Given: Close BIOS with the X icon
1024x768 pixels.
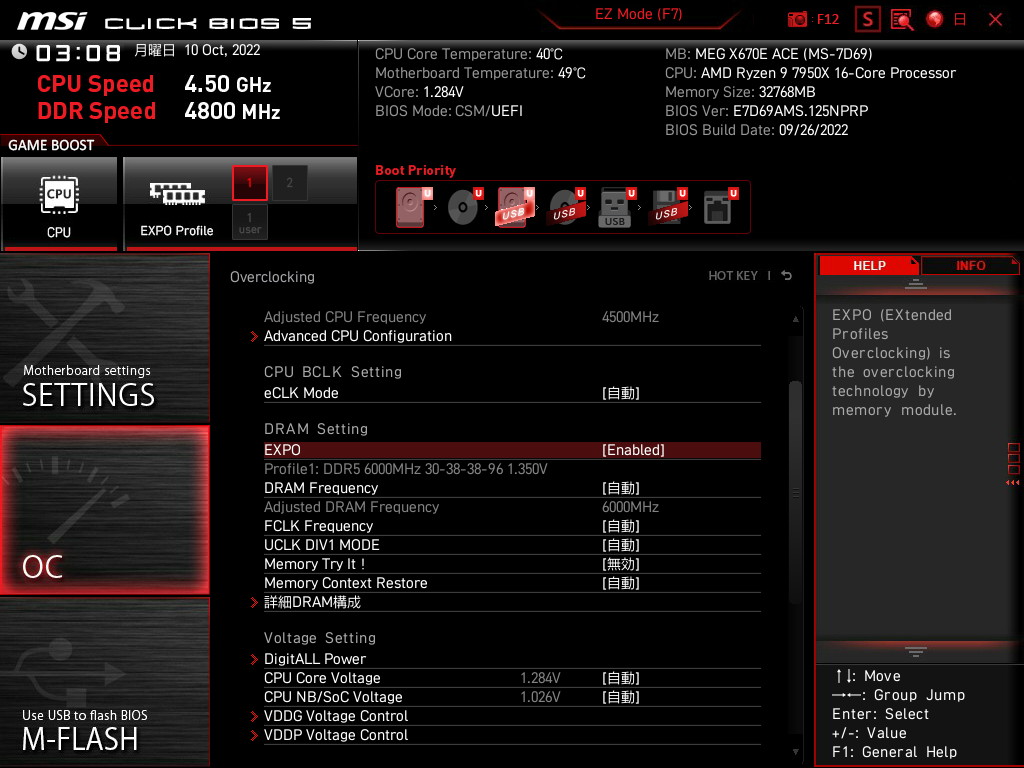Looking at the screenshot, I should click(995, 20).
